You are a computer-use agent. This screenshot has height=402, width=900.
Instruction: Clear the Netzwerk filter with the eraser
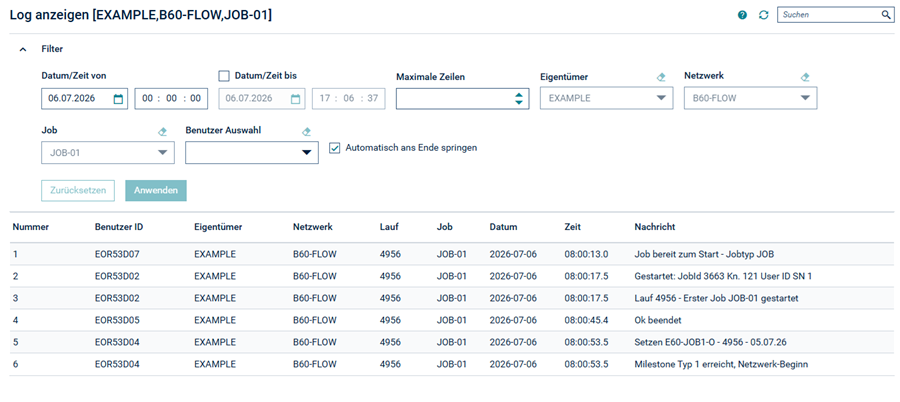coord(805,77)
